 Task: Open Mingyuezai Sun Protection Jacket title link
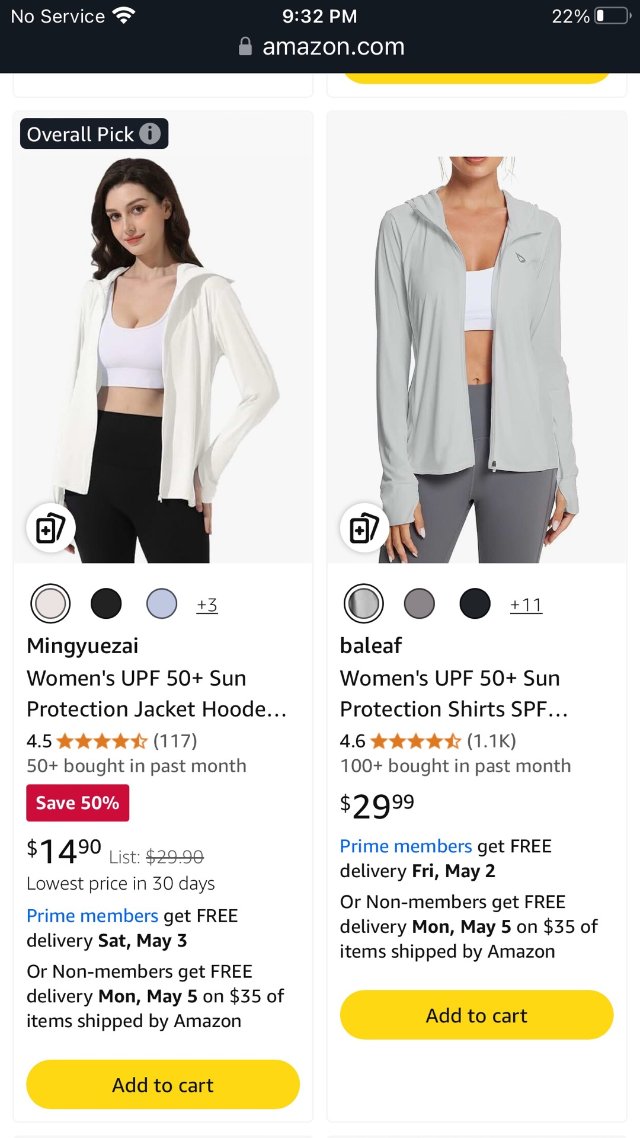click(157, 693)
